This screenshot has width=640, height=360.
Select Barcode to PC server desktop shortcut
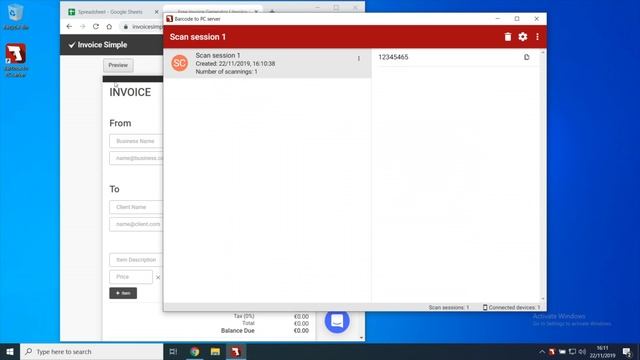(x=16, y=60)
